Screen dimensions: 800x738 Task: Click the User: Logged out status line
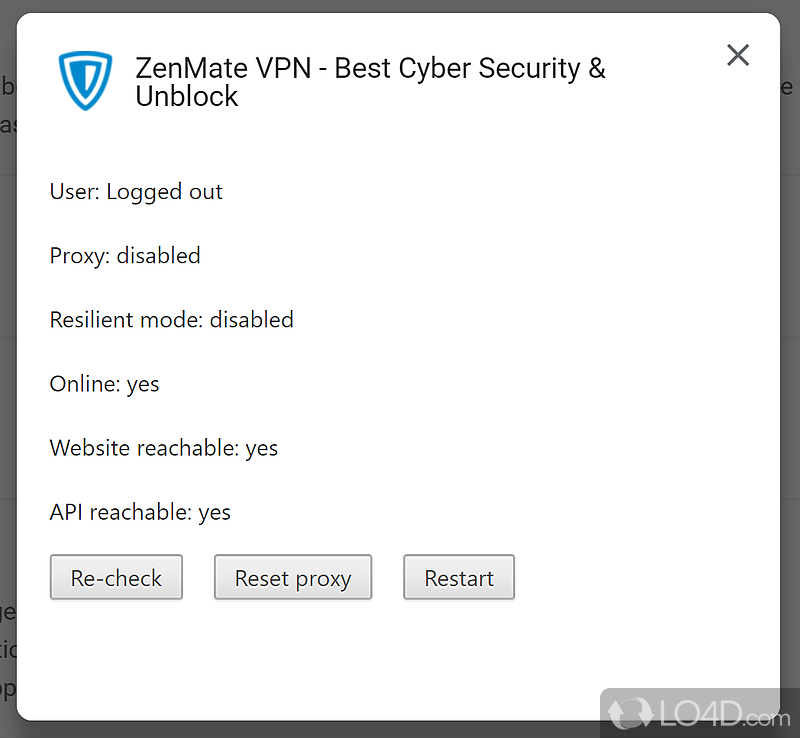[x=136, y=192]
